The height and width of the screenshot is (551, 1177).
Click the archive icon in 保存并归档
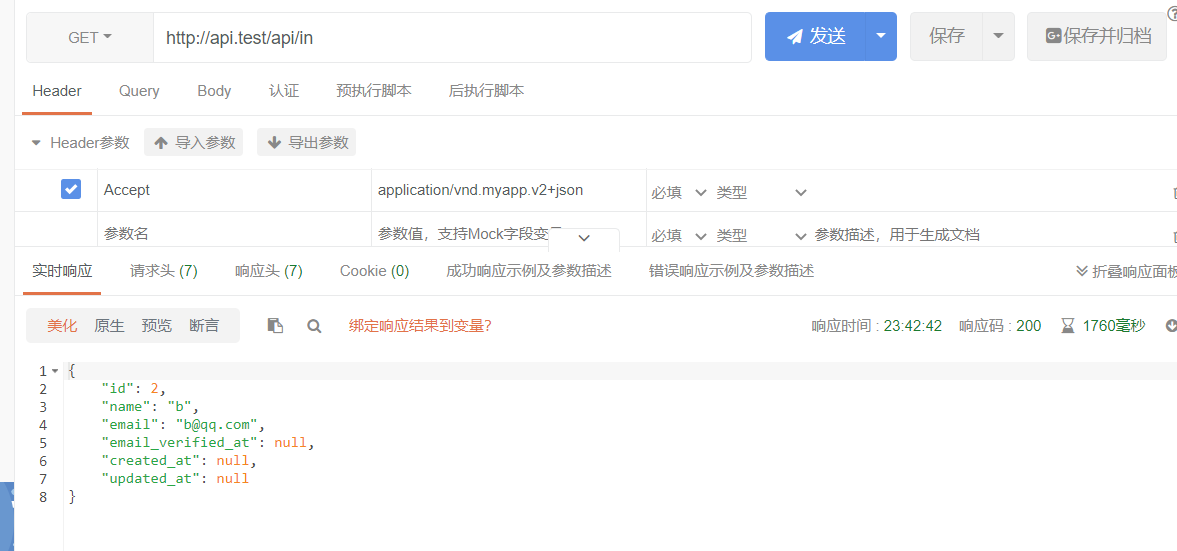pyautogui.click(x=1054, y=36)
